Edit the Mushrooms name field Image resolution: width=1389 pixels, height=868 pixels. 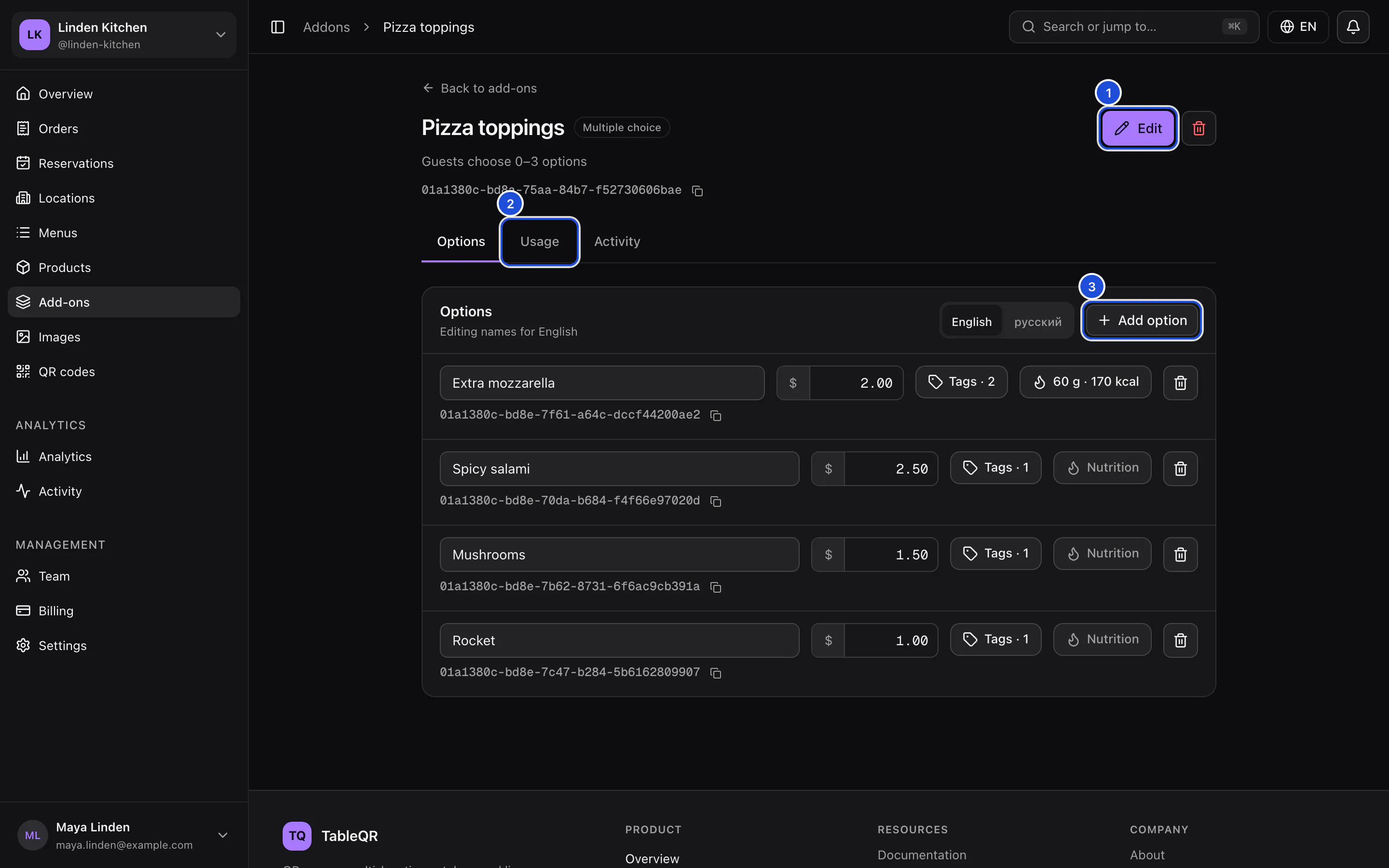(619, 555)
